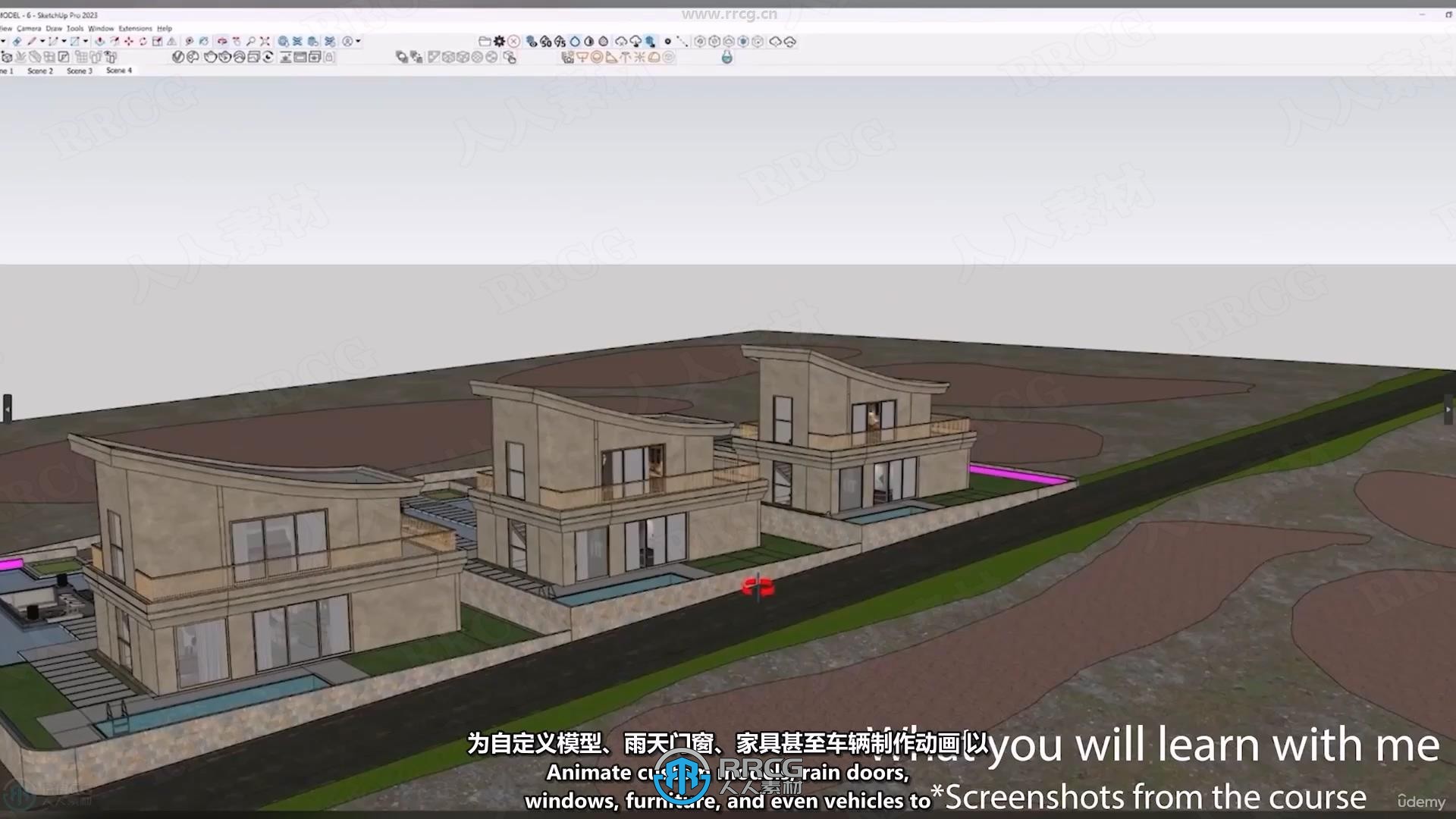Click the camera capture icon in orange toolbar

[567, 57]
